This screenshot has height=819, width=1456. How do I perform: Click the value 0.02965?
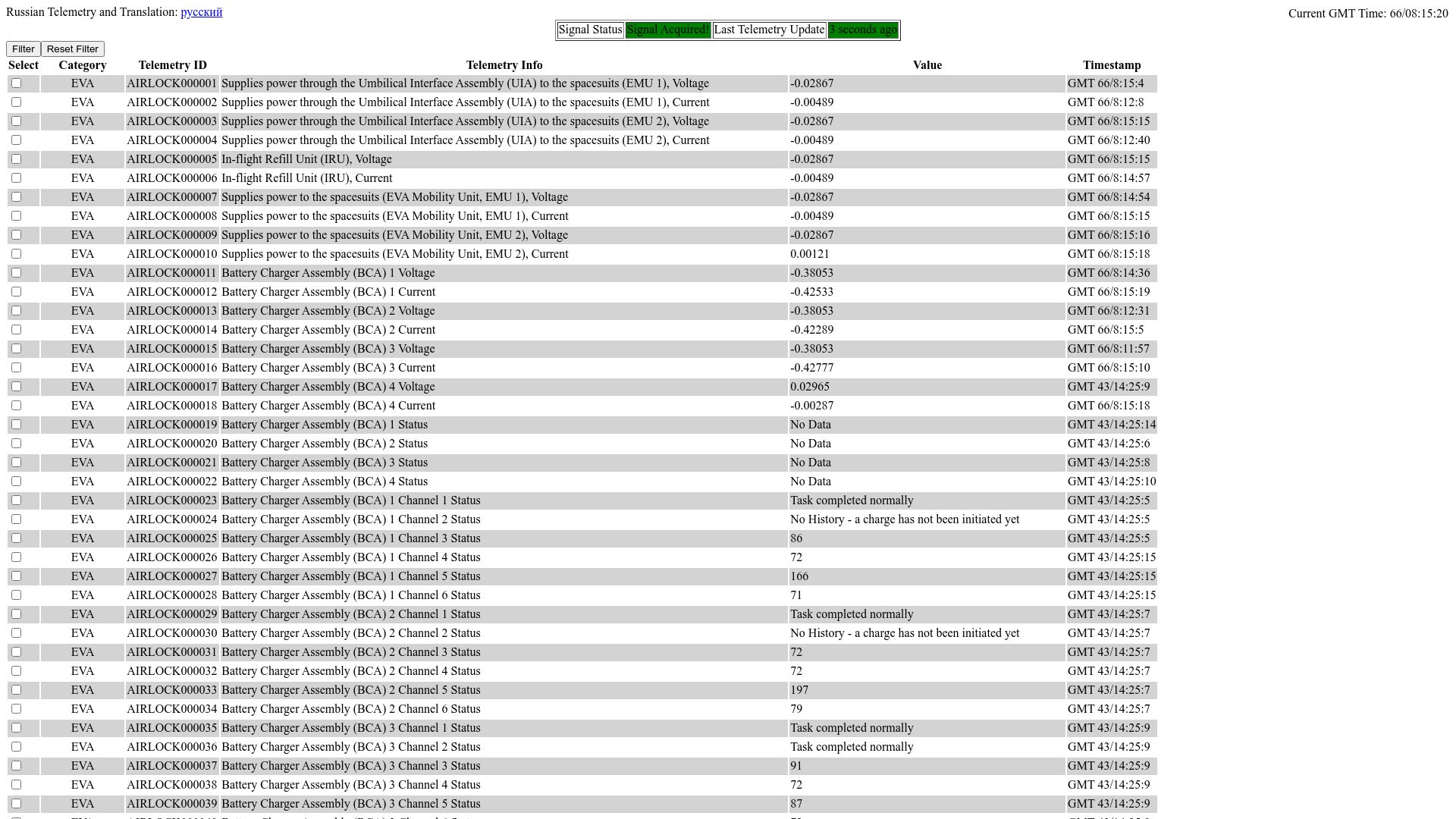810,387
